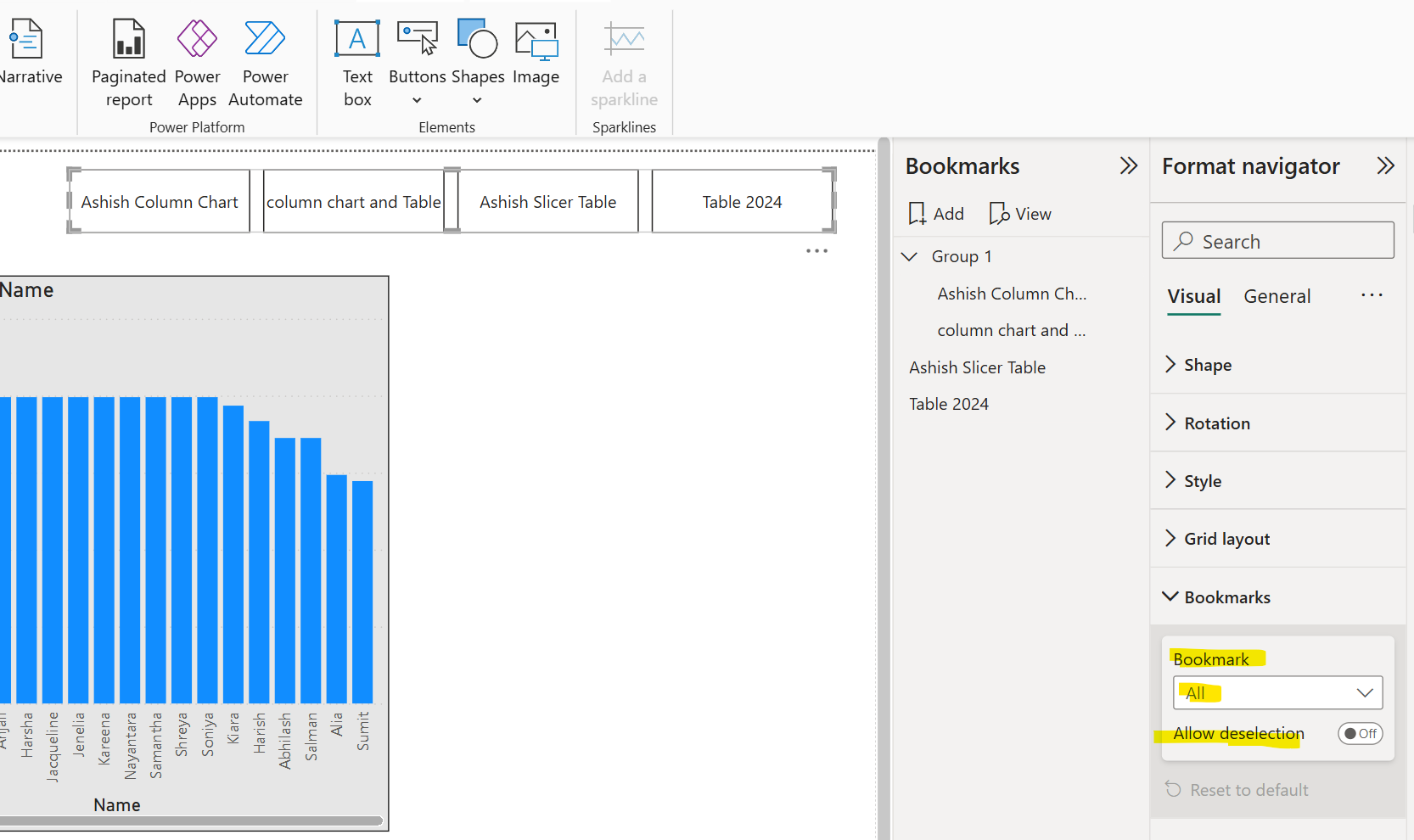Image resolution: width=1414 pixels, height=840 pixels.
Task: Click the horizontal scrollbar below the chart
Action: coord(191,820)
